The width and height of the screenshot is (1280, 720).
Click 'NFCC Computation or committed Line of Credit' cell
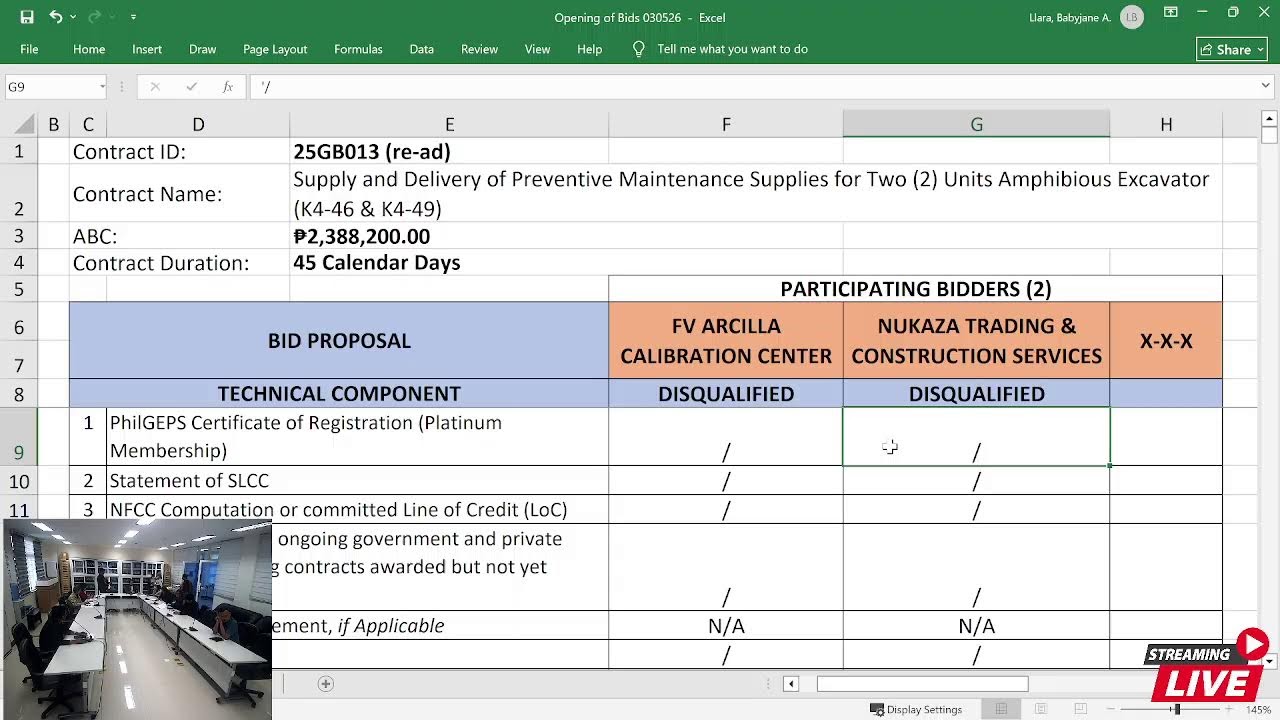357,510
